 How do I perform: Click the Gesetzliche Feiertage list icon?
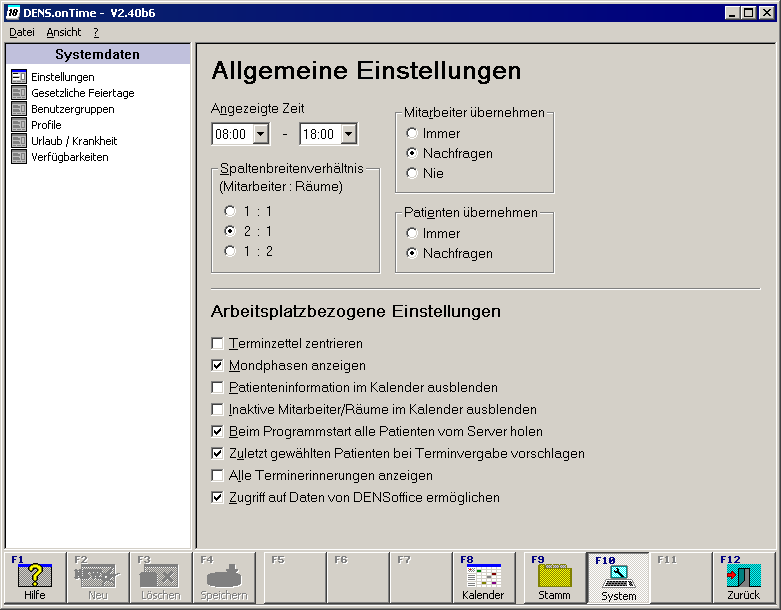(19, 93)
